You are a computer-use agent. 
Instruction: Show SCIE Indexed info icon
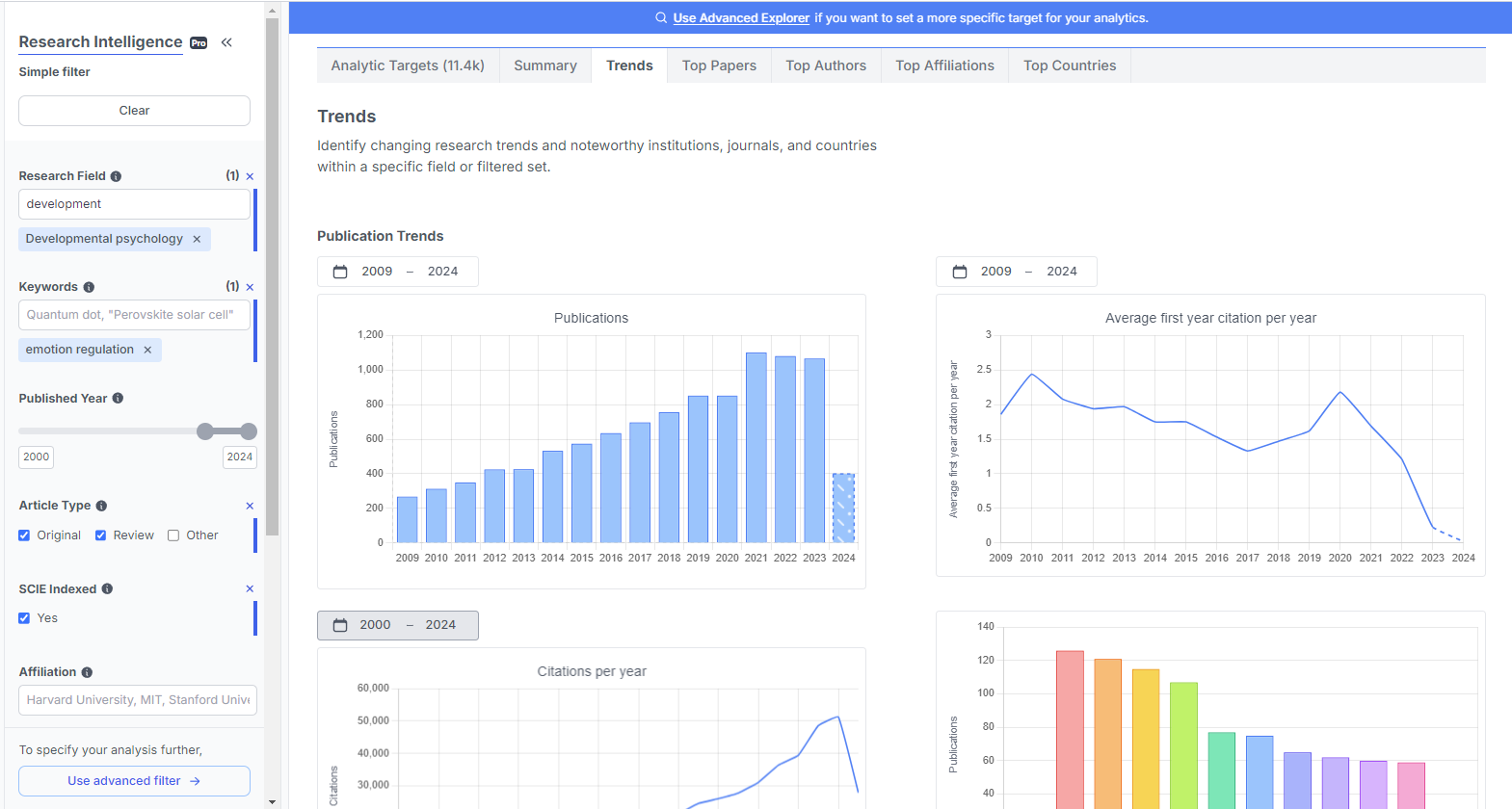tap(107, 589)
